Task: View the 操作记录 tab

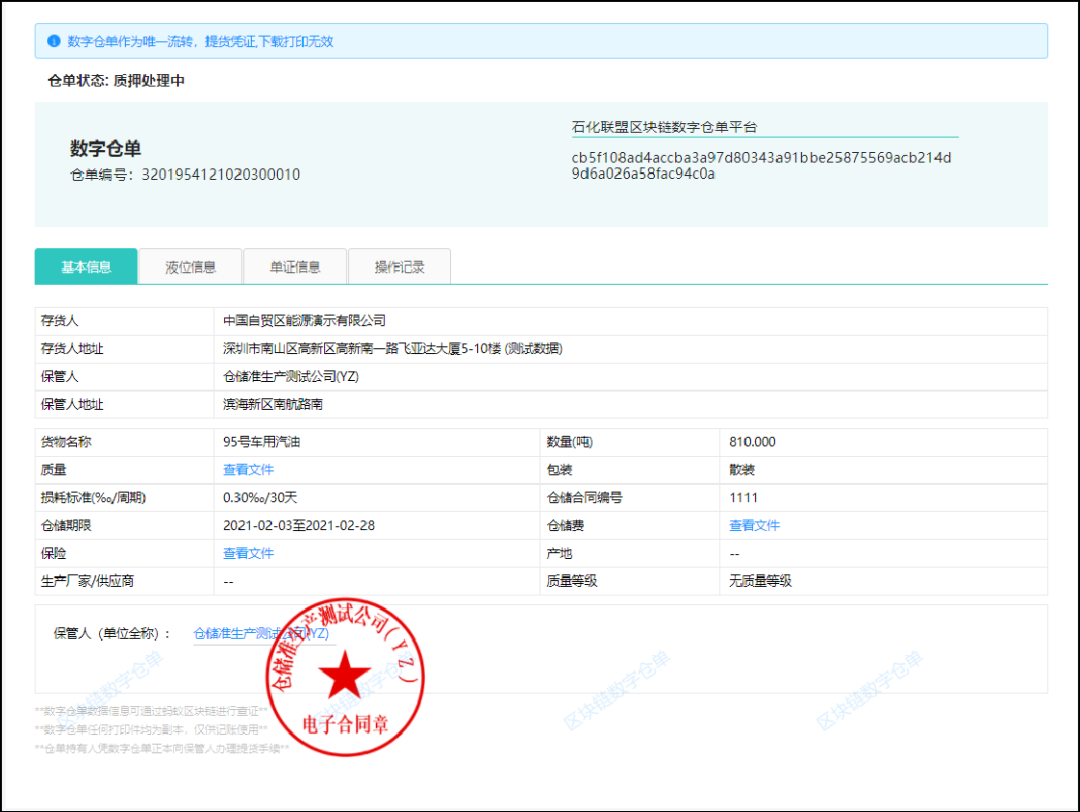Action: (399, 266)
